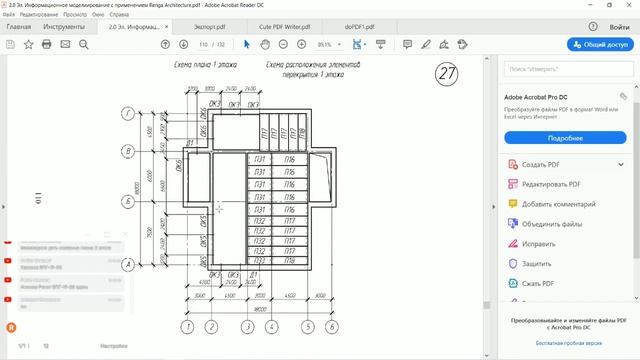Zoom out with minus icon
The width and height of the screenshot is (640, 360).
(x=283, y=44)
